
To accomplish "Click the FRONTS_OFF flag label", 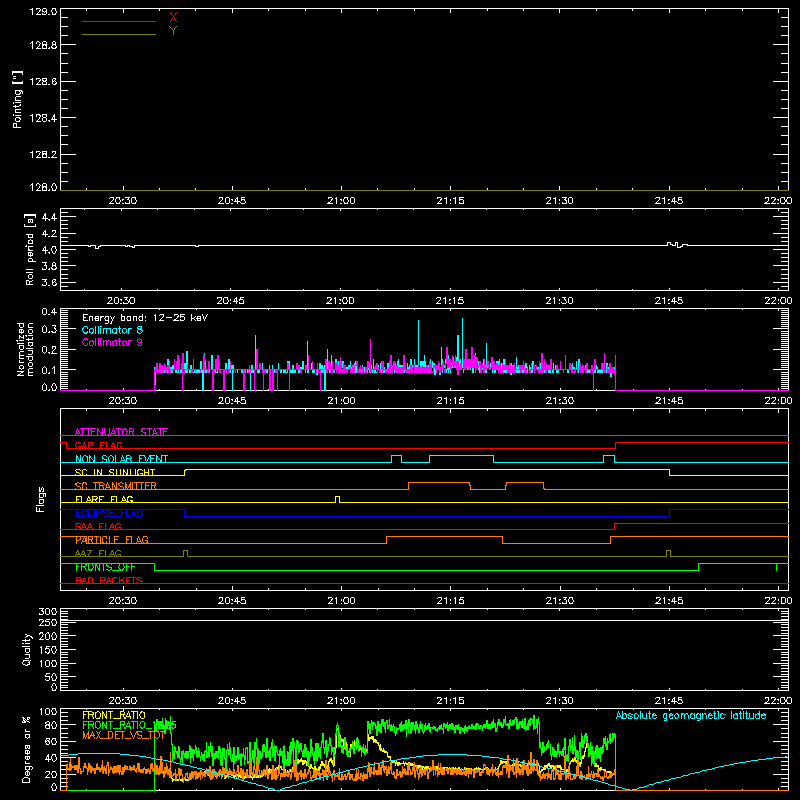I will click(x=105, y=567).
